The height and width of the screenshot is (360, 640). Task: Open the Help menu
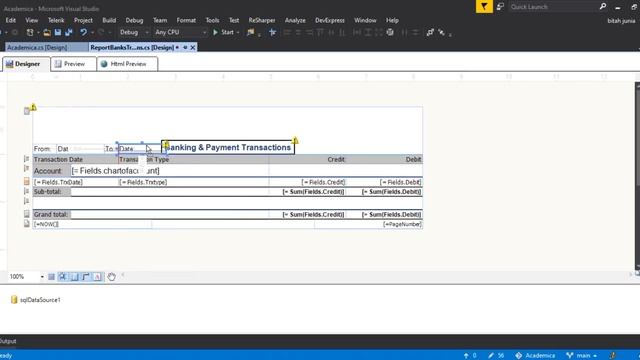392,20
